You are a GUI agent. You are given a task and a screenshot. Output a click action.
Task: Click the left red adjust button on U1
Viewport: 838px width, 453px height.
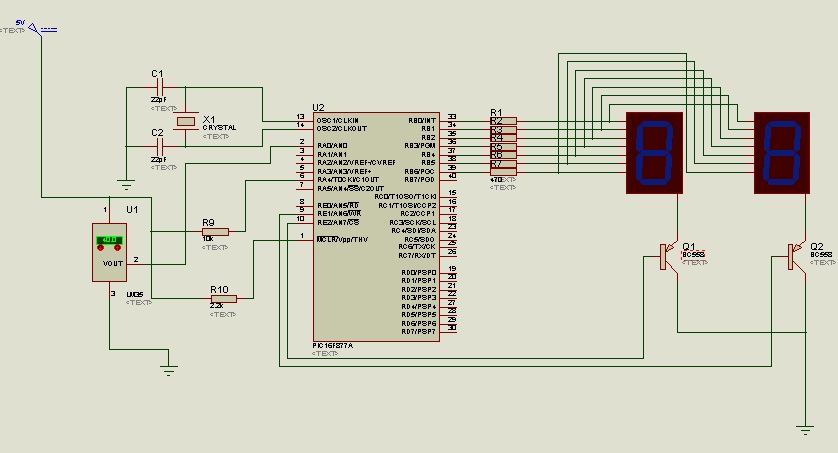(x=100, y=248)
